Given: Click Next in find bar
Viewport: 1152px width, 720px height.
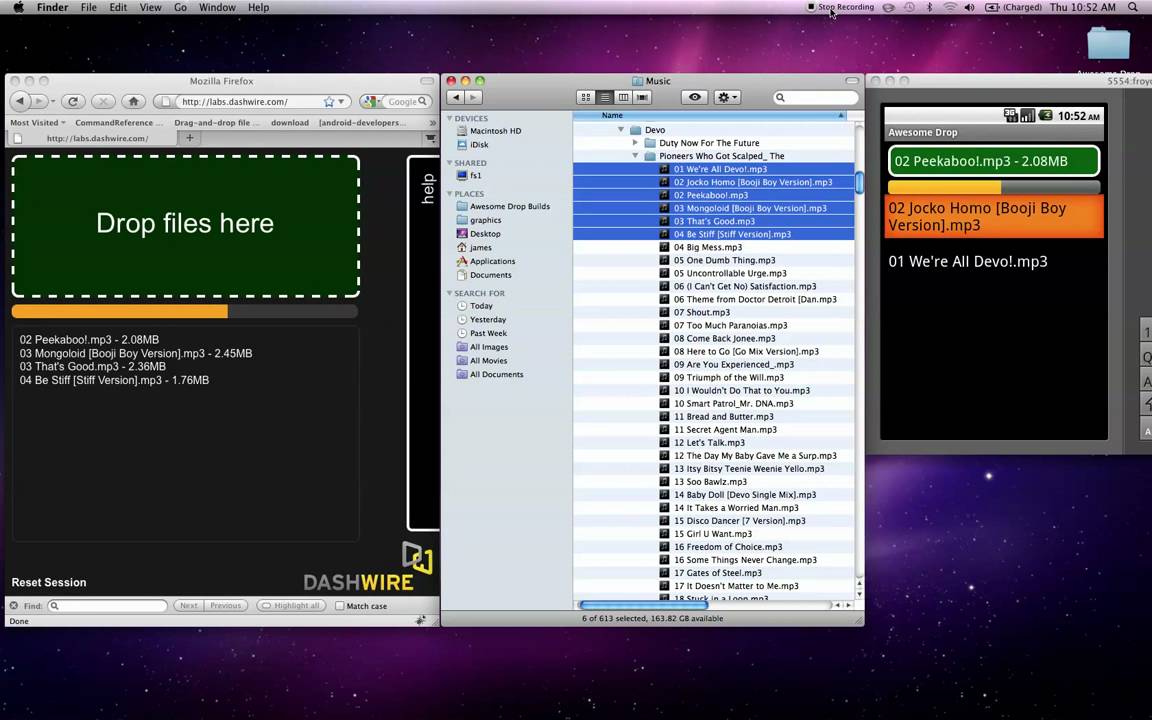Looking at the screenshot, I should click(189, 605).
